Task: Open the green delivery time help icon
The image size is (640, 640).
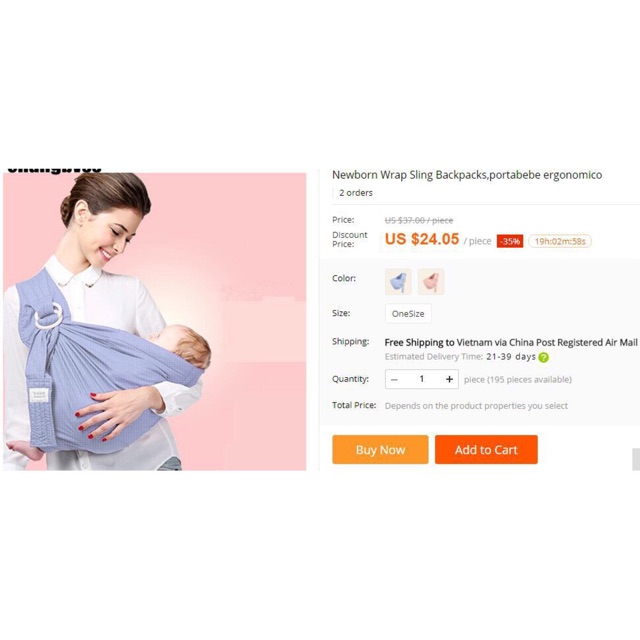Action: [544, 358]
